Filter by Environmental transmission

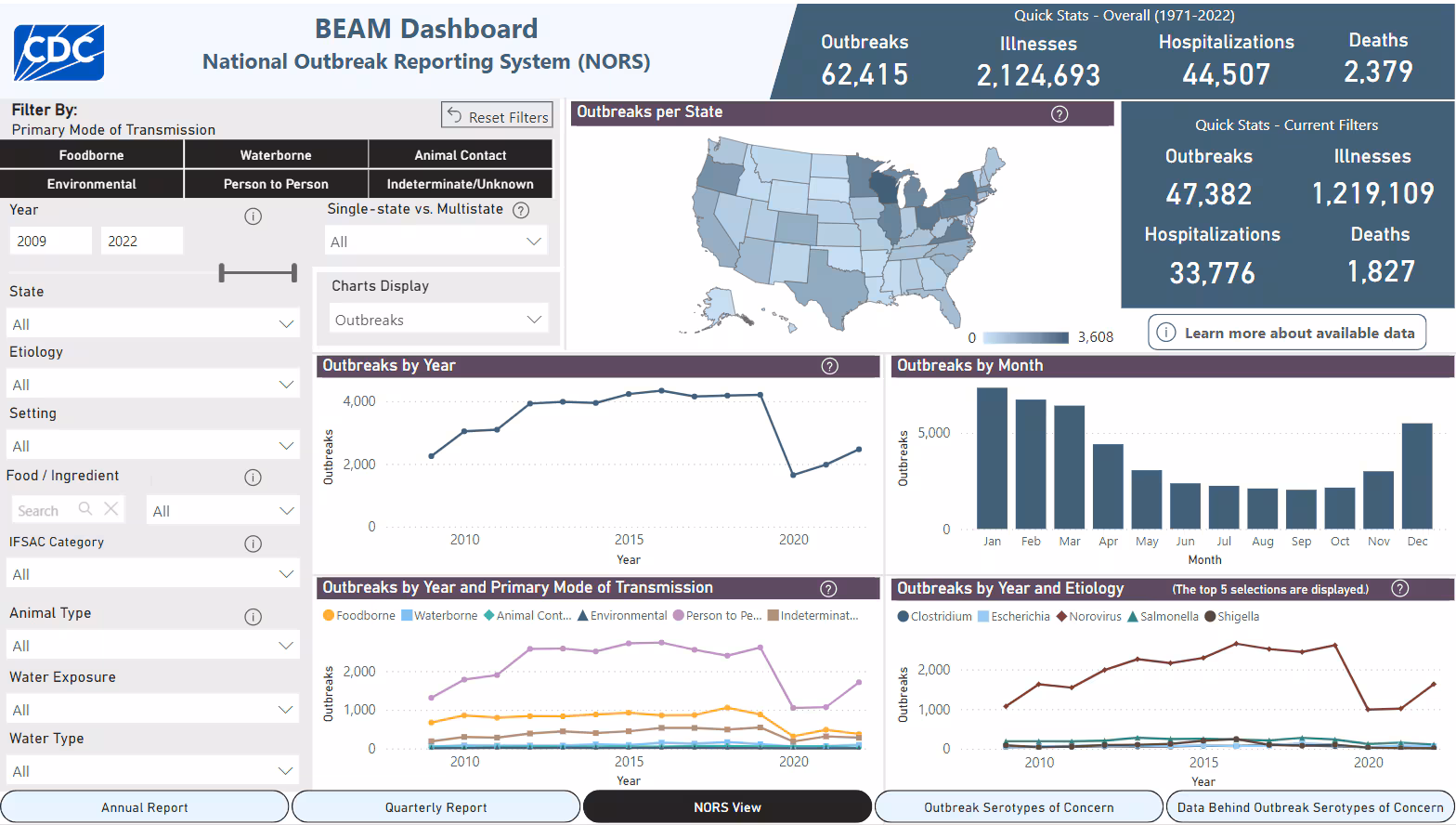click(91, 184)
